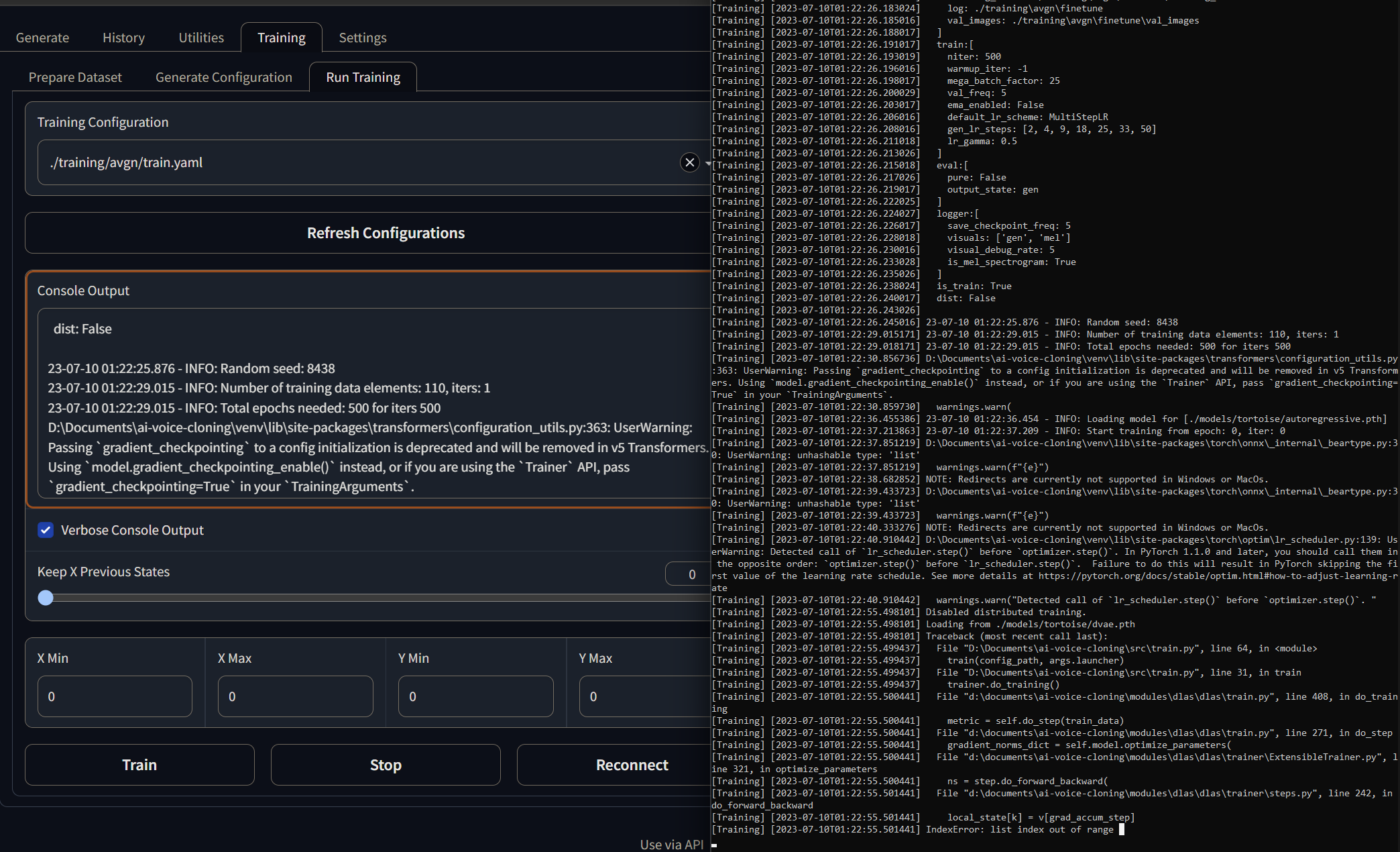The height and width of the screenshot is (852, 1400).
Task: Click 'is_mel_spectrogram: True' terminal line
Action: 1012,262
